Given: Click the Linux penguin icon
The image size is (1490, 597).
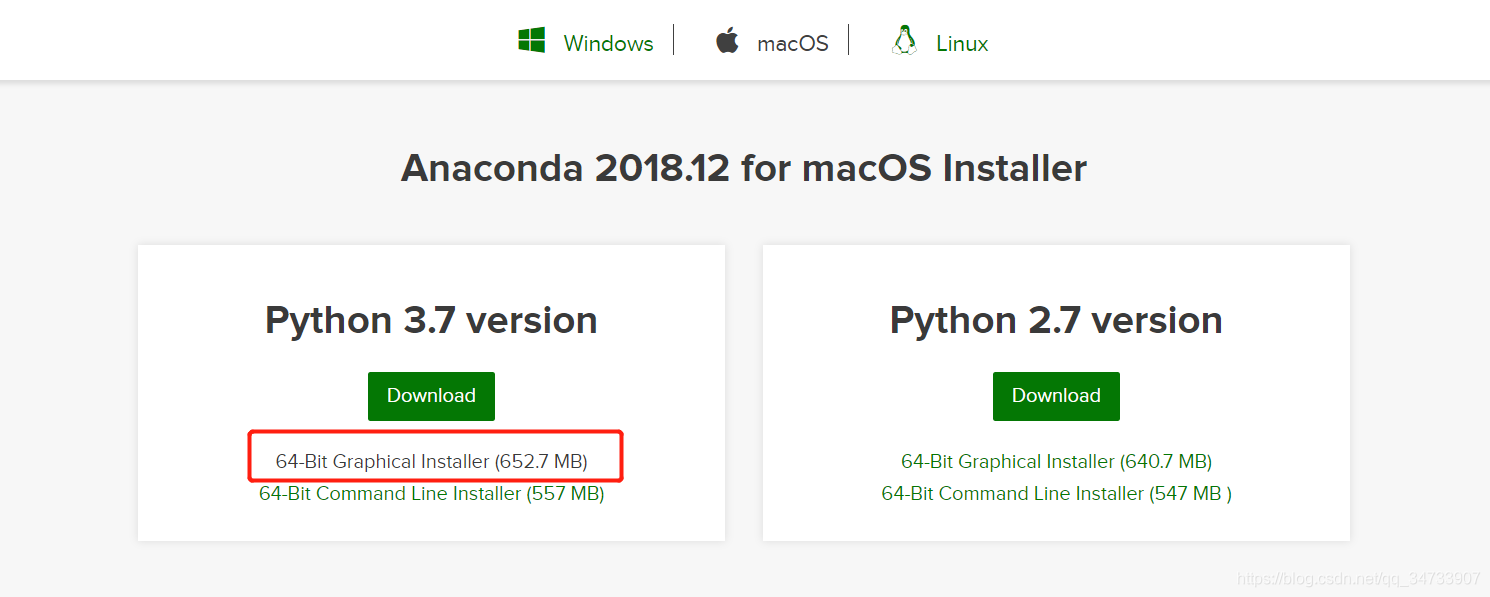Looking at the screenshot, I should (x=904, y=41).
